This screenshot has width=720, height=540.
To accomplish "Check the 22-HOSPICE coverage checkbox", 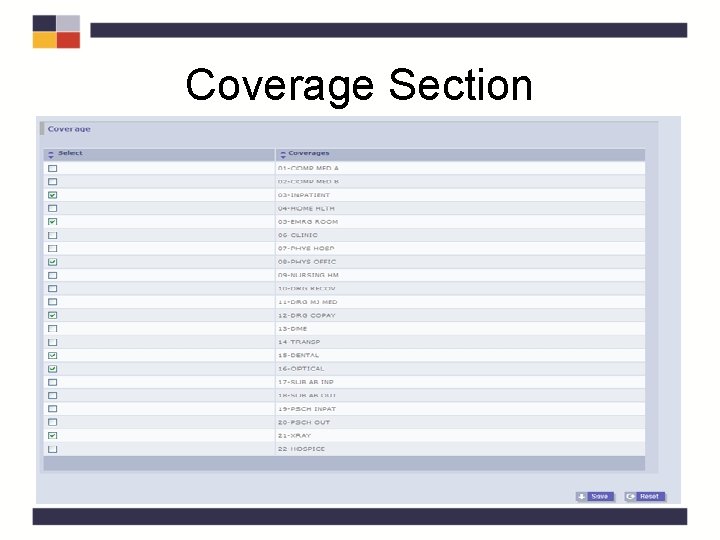I will [53, 449].
